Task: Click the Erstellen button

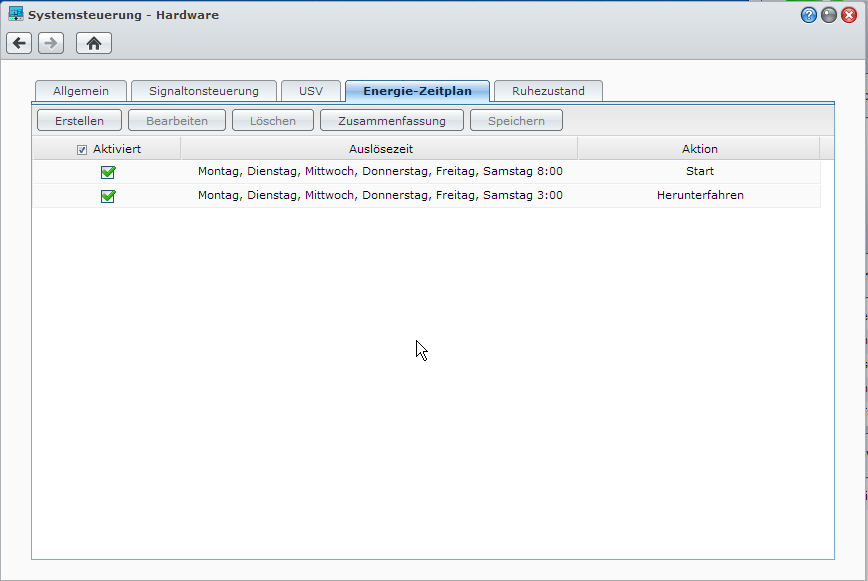Action: (79, 120)
